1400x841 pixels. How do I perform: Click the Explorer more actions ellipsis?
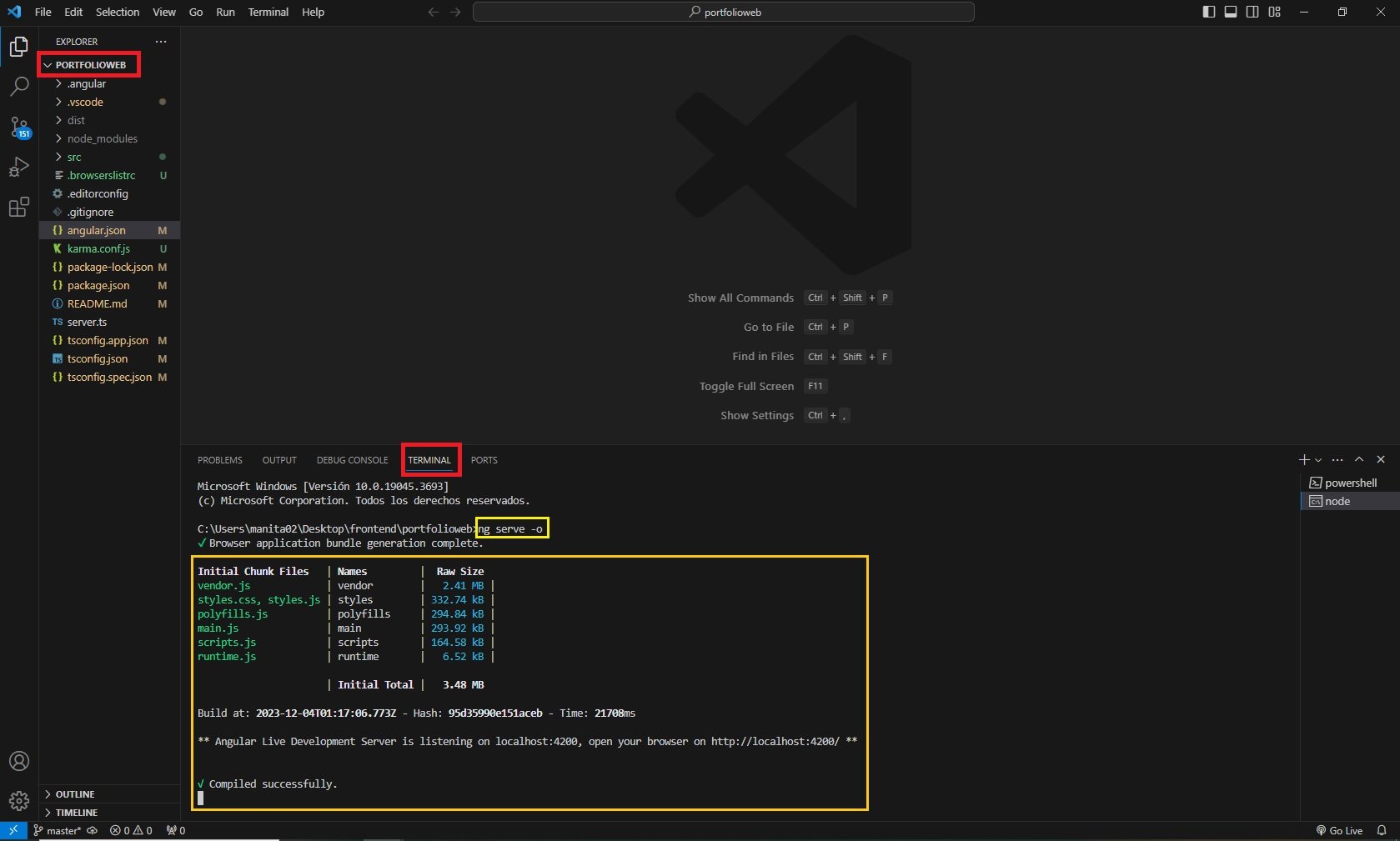[161, 41]
